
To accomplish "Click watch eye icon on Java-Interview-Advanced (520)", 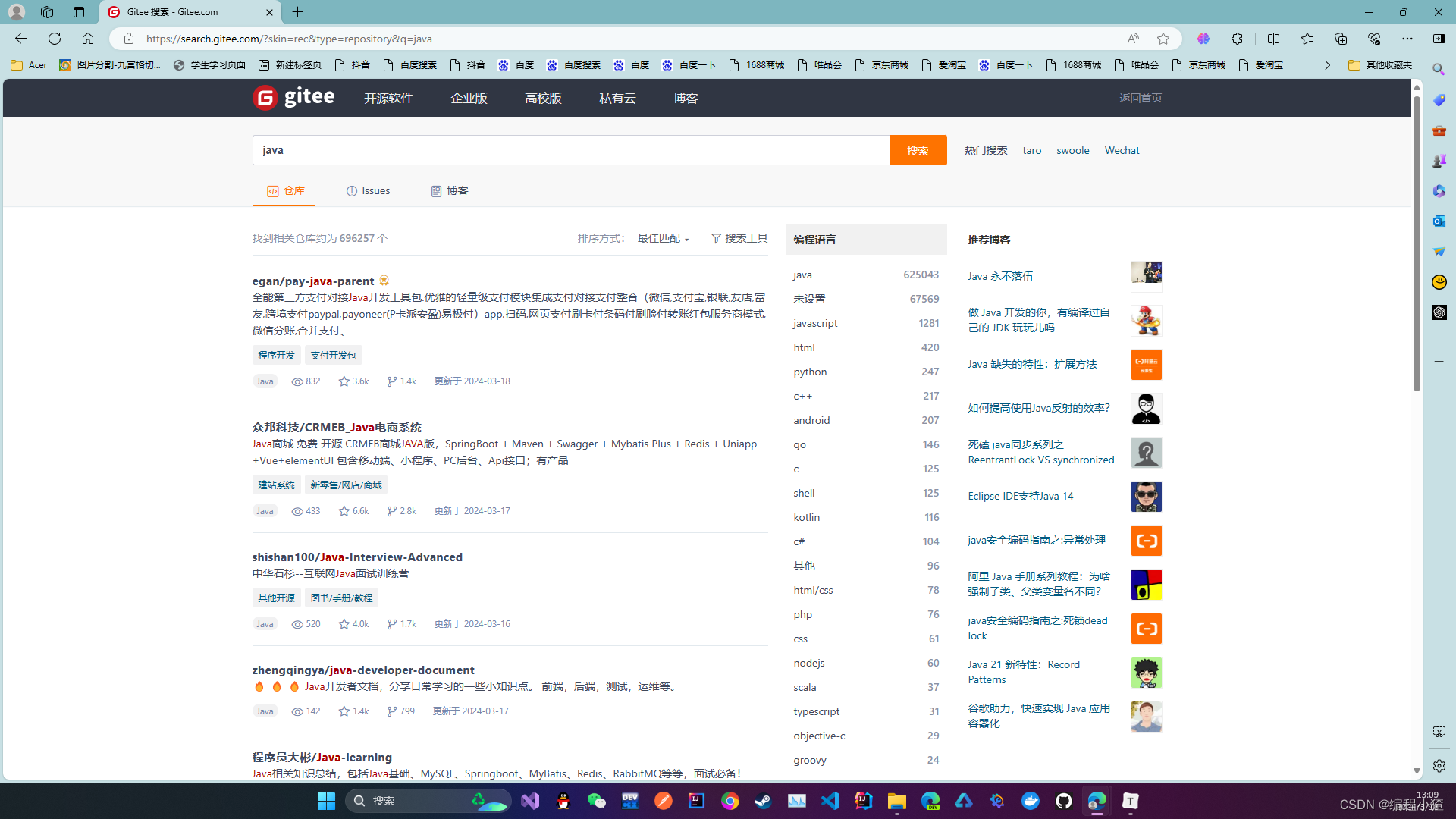I will click(x=297, y=624).
